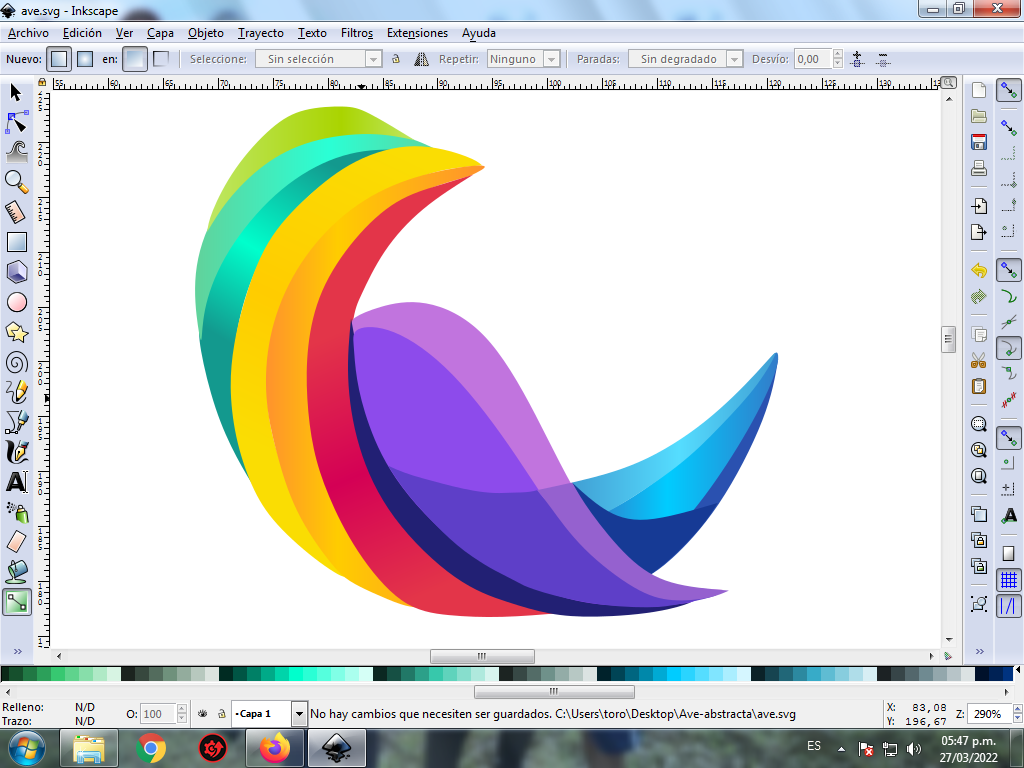Choose the Circle/Ellipse tool
This screenshot has height=768, width=1024.
17,302
